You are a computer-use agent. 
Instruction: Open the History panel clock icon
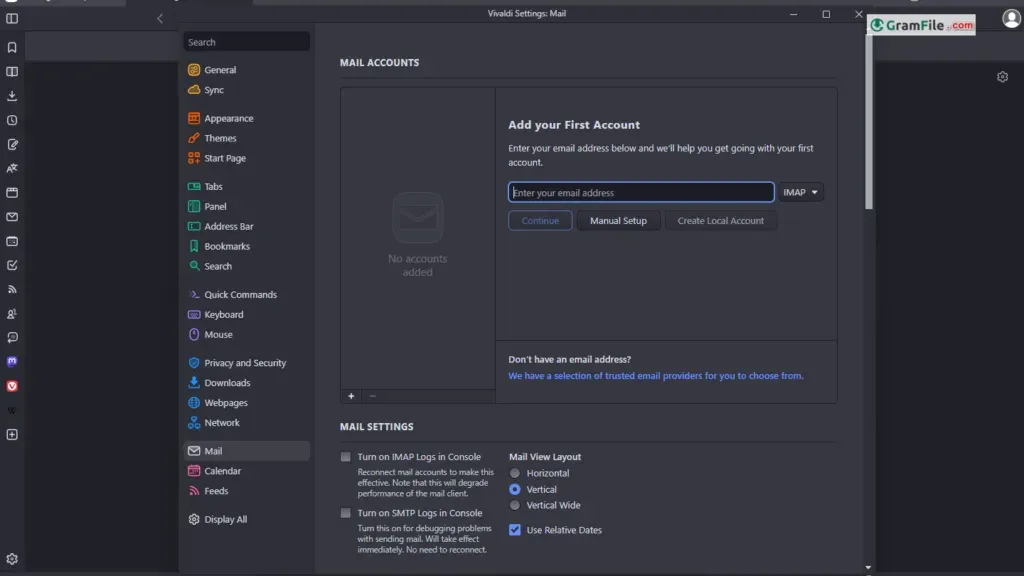point(12,120)
